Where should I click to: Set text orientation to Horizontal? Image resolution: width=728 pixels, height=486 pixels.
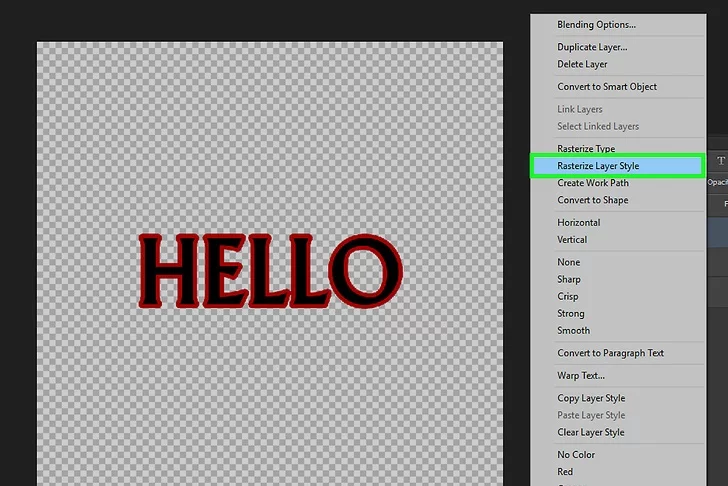(x=579, y=223)
